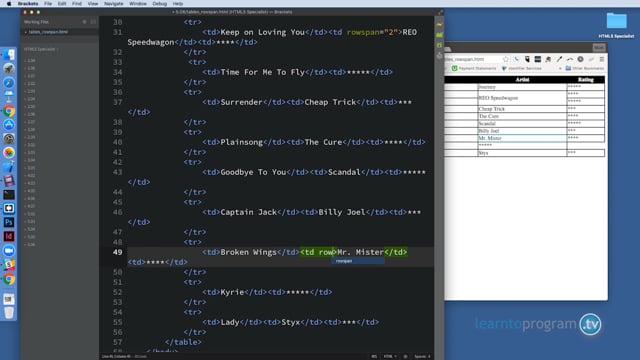This screenshot has height=360, width=640.
Task: Click line number 31 in editor gutter
Action: 118,32
